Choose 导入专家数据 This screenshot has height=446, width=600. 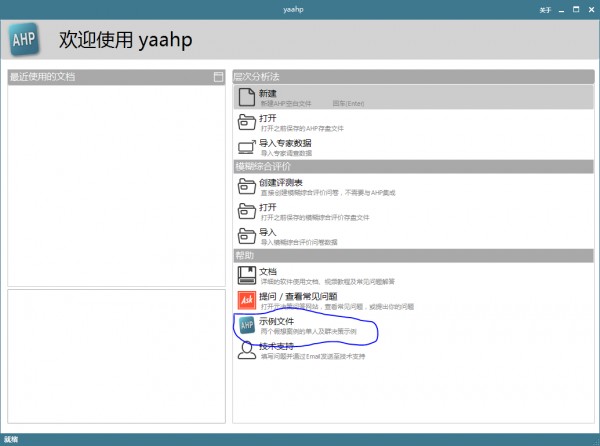pyautogui.click(x=413, y=147)
